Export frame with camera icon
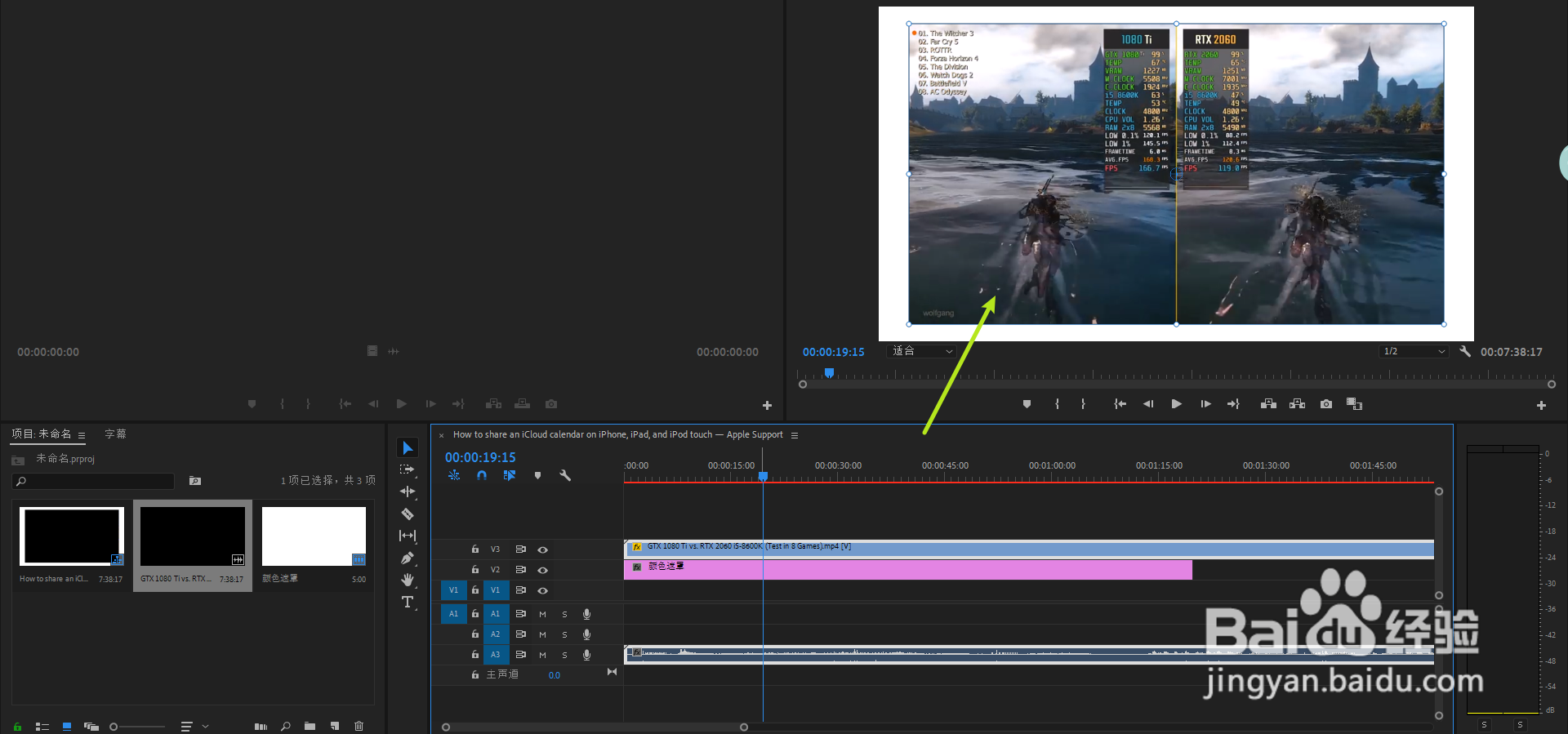 (x=1326, y=404)
